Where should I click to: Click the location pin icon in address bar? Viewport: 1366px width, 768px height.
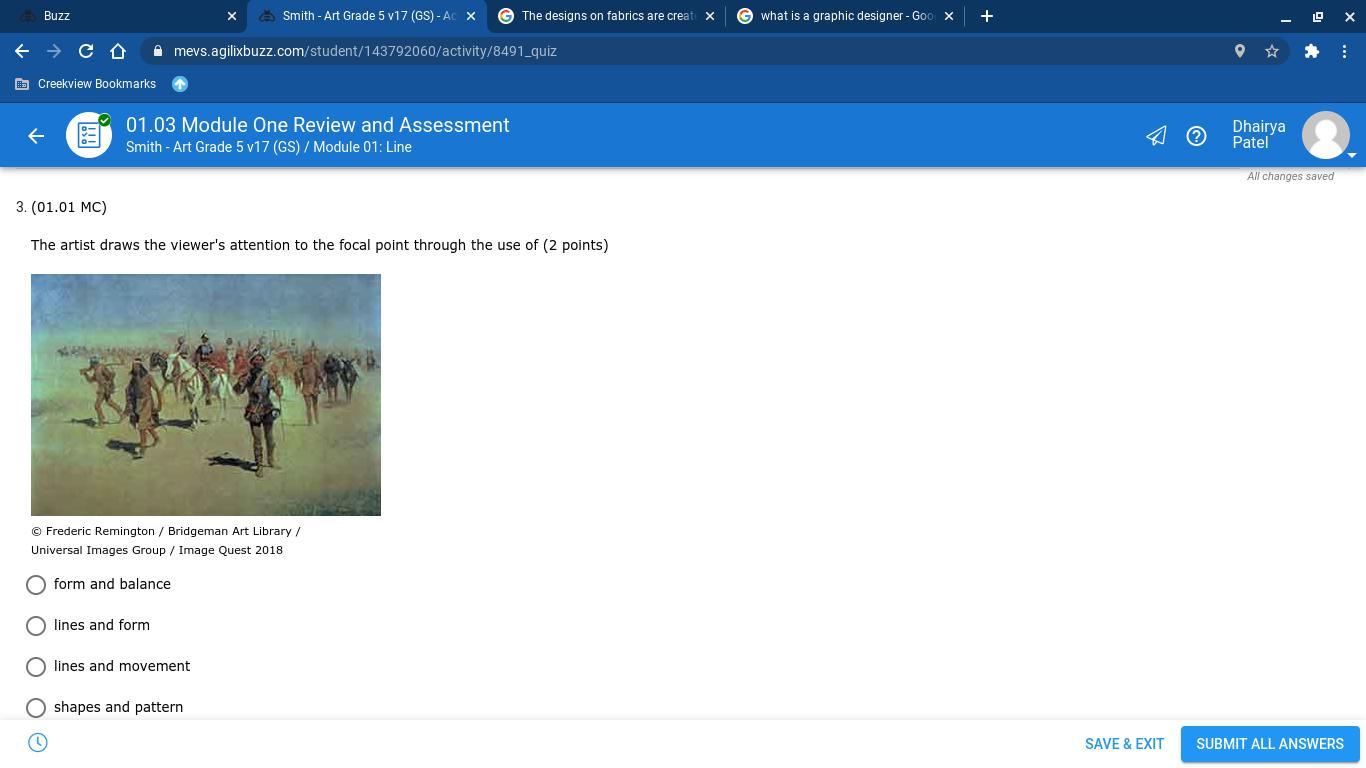point(1240,51)
